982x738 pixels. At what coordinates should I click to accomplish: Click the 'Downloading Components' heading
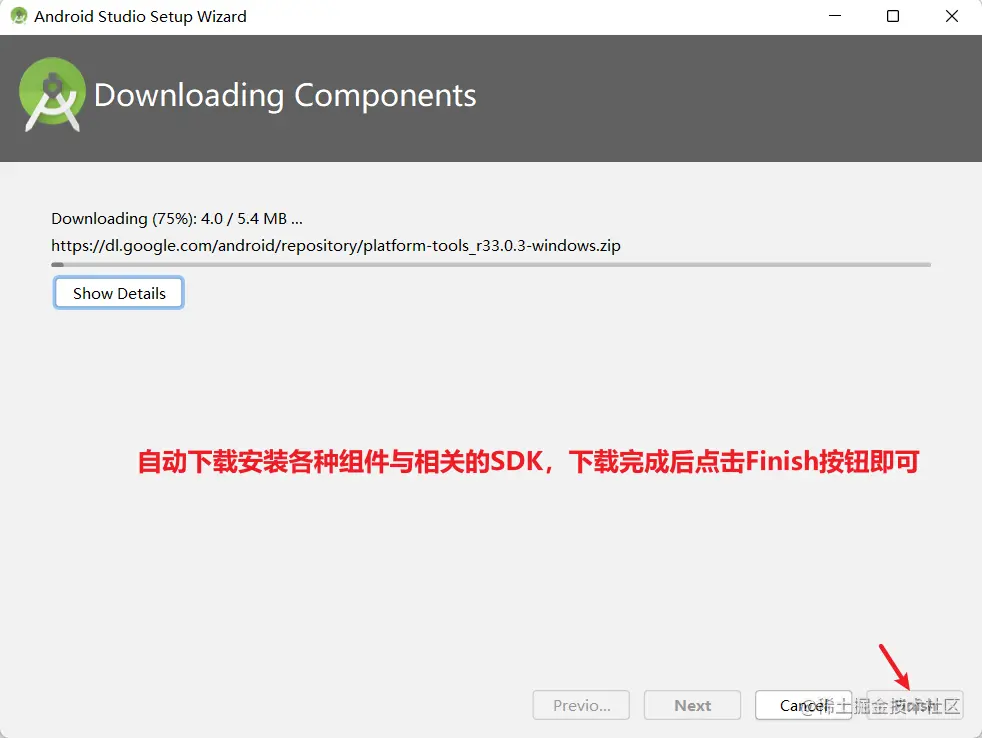point(285,95)
